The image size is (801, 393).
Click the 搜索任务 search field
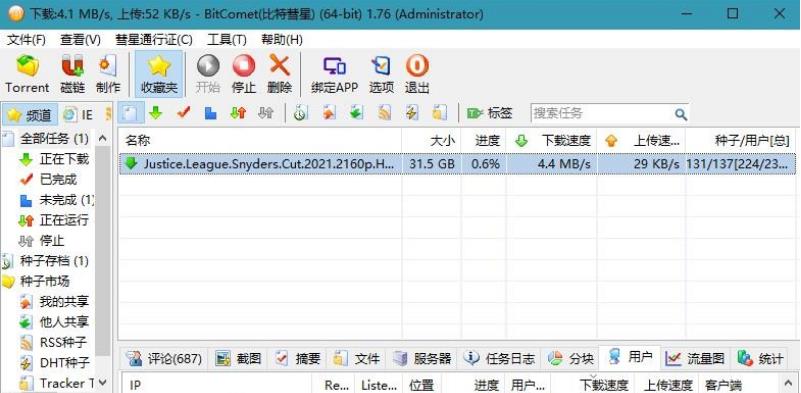point(602,113)
